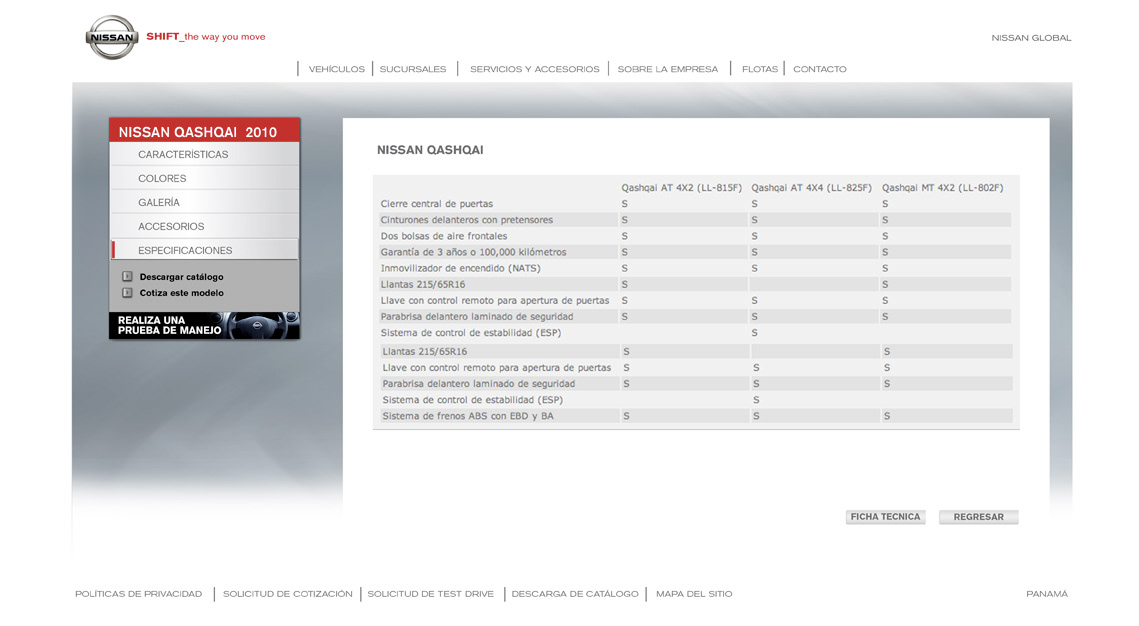
Task: Open the SUCURSALES menu
Action: [413, 69]
